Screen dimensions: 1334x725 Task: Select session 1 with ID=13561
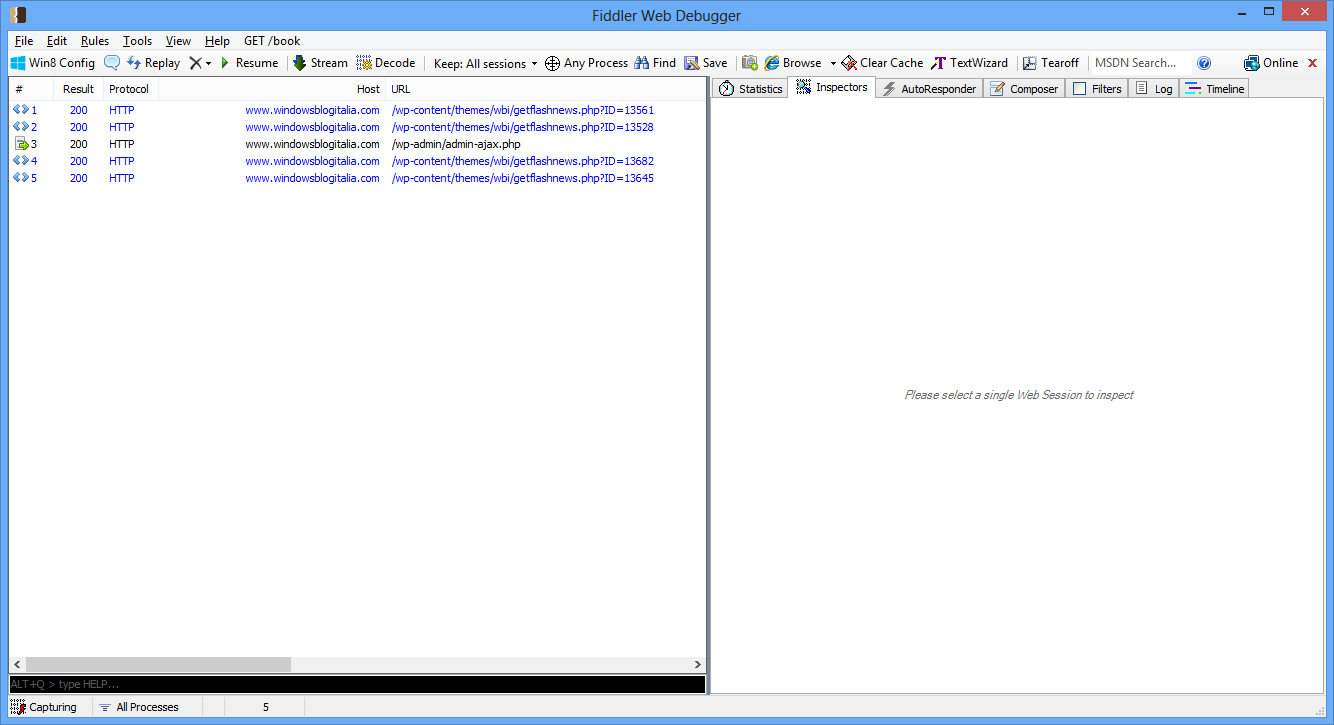pos(357,110)
